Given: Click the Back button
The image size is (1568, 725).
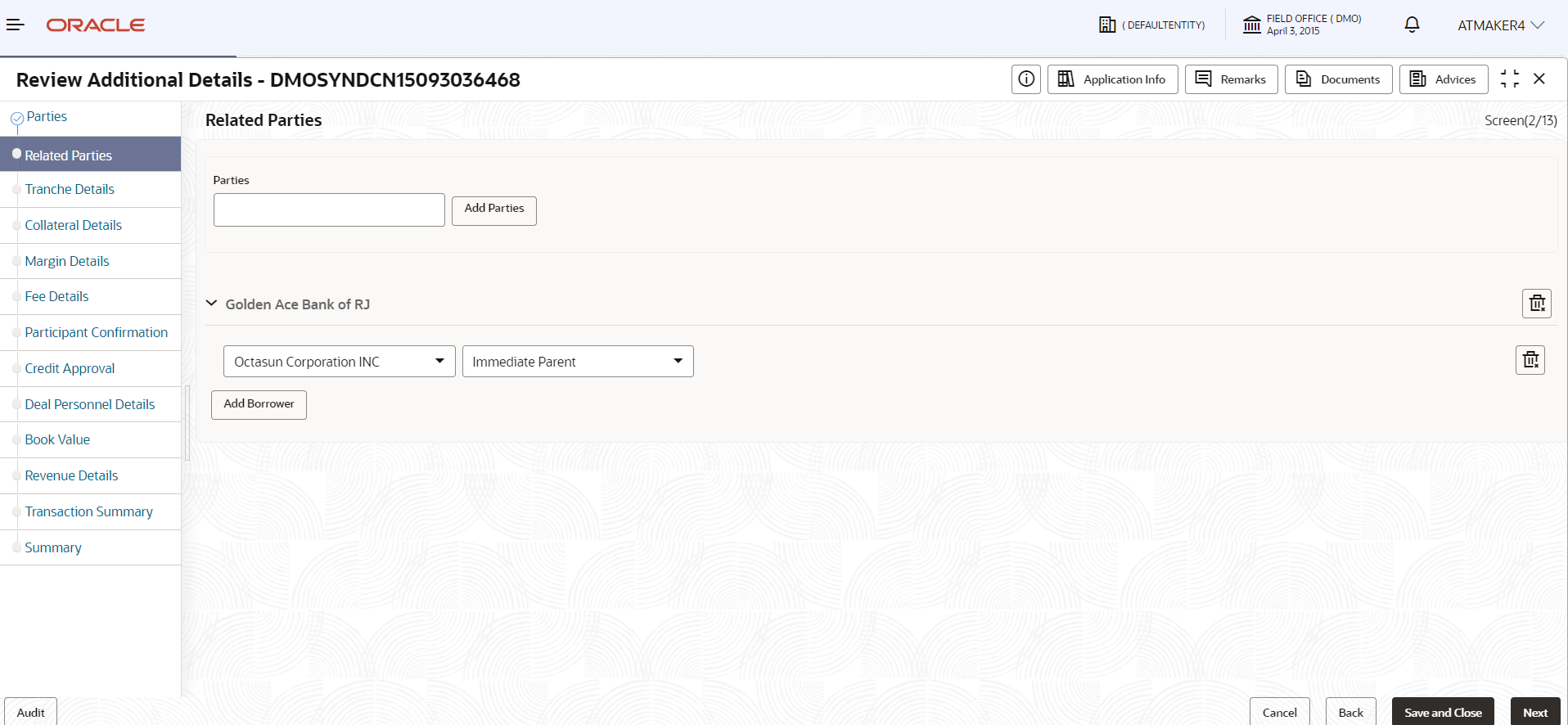Looking at the screenshot, I should (x=1351, y=712).
